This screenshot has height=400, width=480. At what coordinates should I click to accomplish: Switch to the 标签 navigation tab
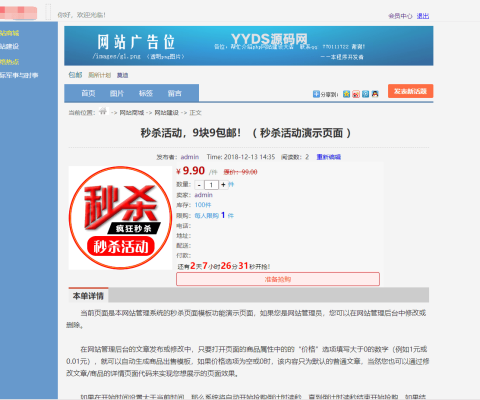tap(146, 93)
